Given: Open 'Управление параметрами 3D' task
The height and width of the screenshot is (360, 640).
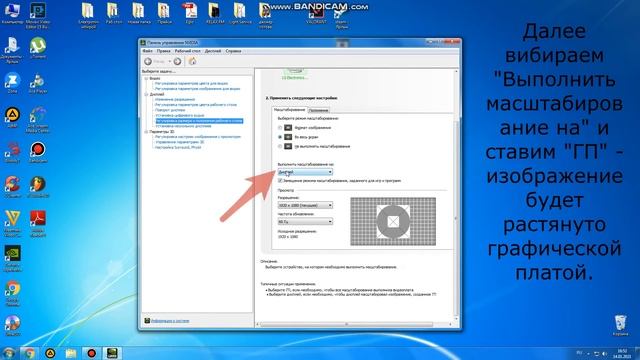Looking at the screenshot, I should (180, 142).
